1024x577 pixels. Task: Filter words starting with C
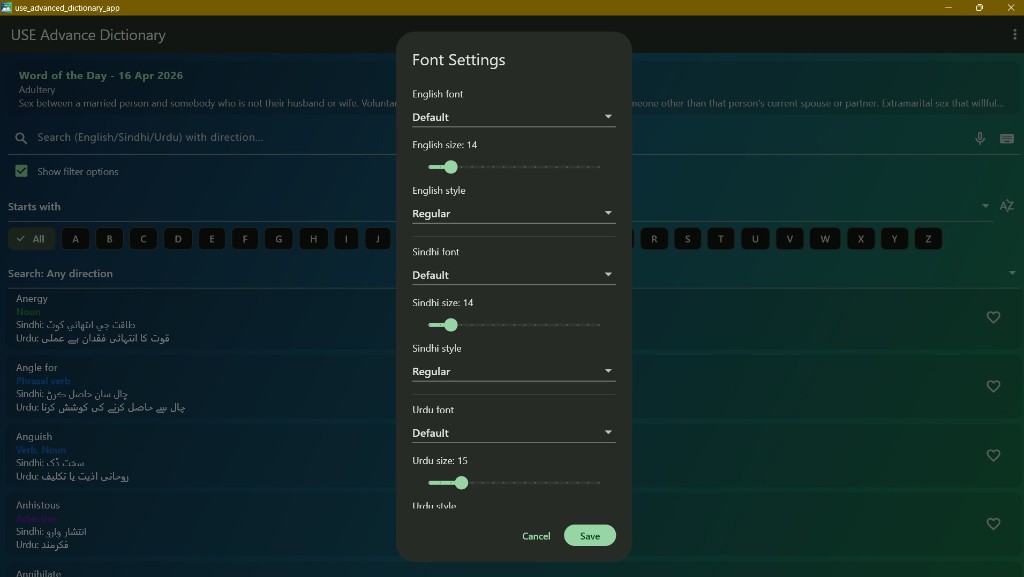point(143,239)
